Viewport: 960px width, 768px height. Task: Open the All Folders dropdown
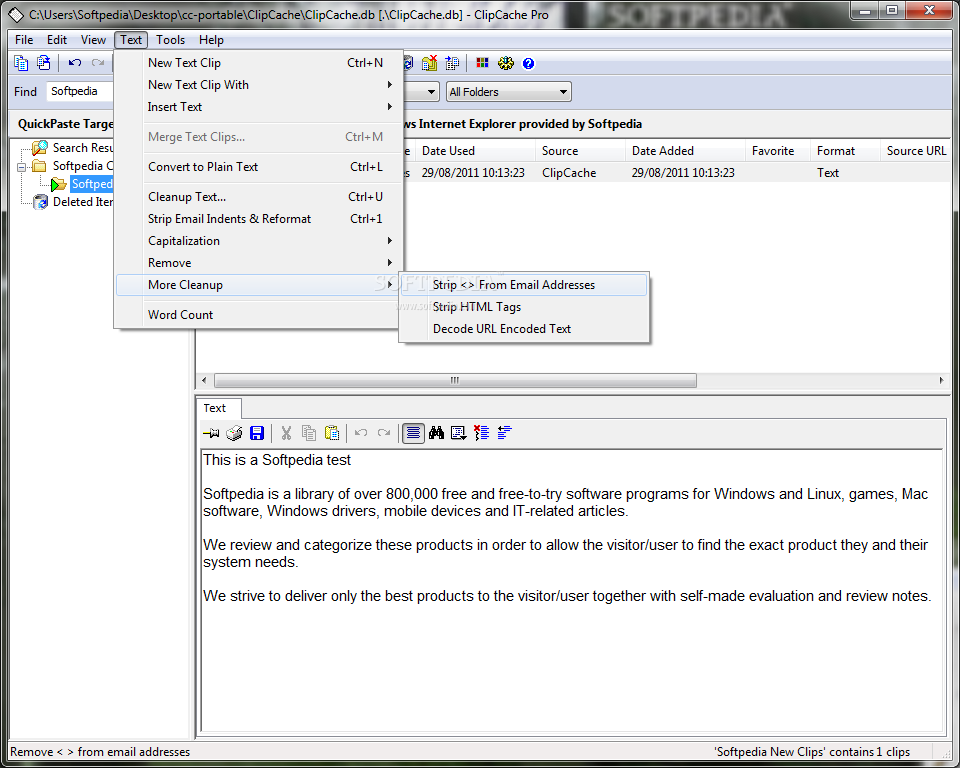tap(509, 92)
